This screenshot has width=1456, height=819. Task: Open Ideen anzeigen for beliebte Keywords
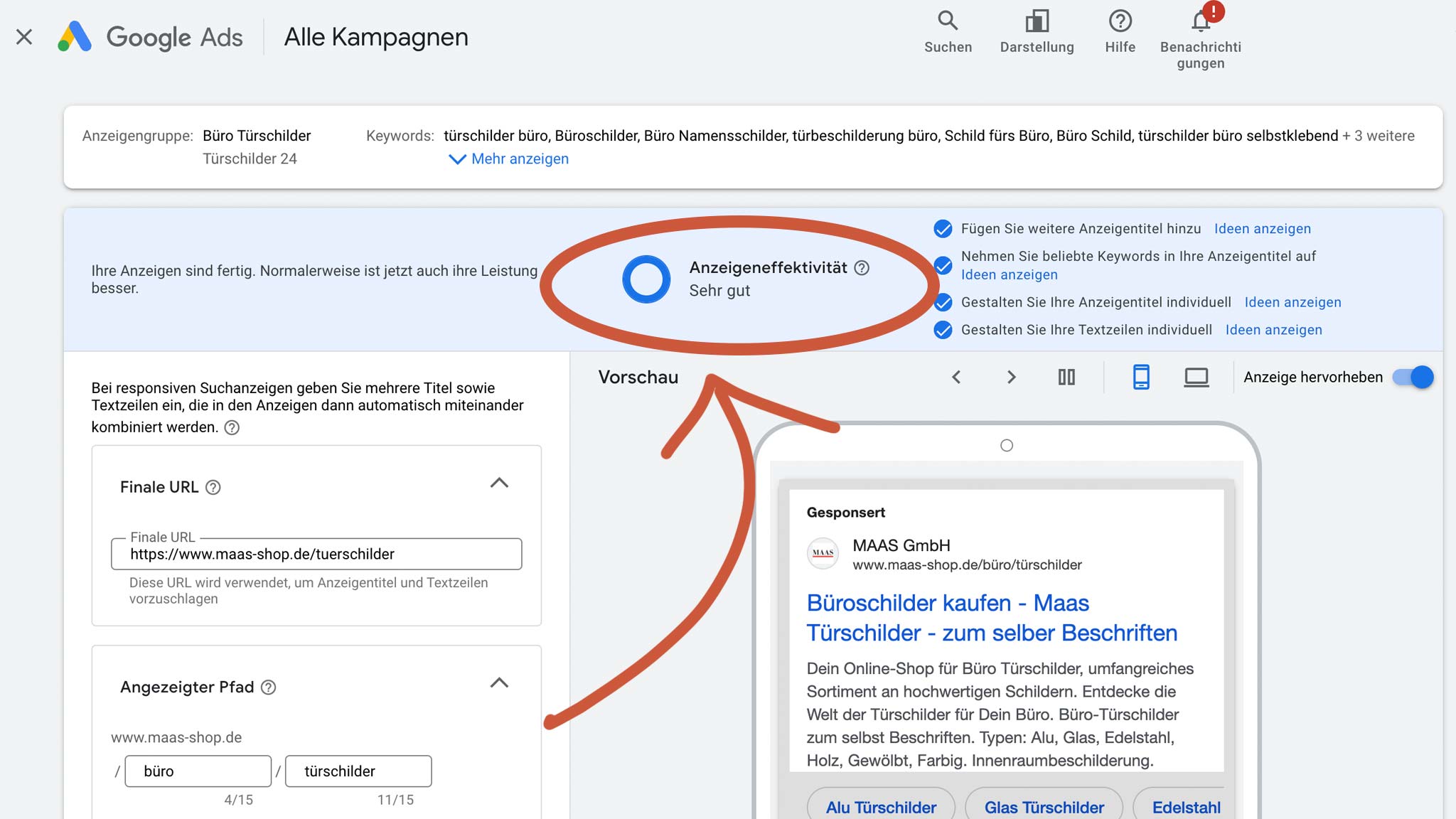click(x=1009, y=275)
